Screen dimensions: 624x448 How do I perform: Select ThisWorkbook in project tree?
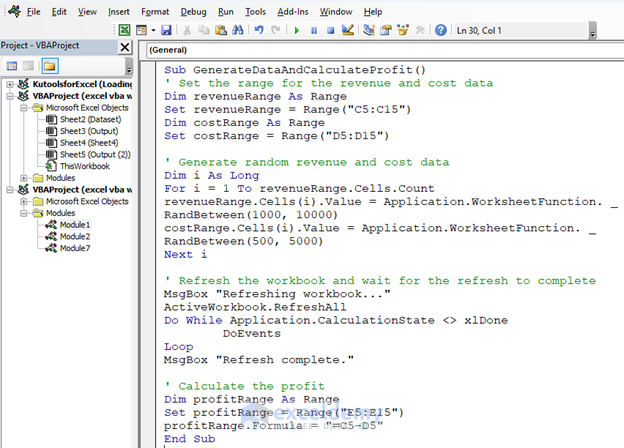coord(84,166)
